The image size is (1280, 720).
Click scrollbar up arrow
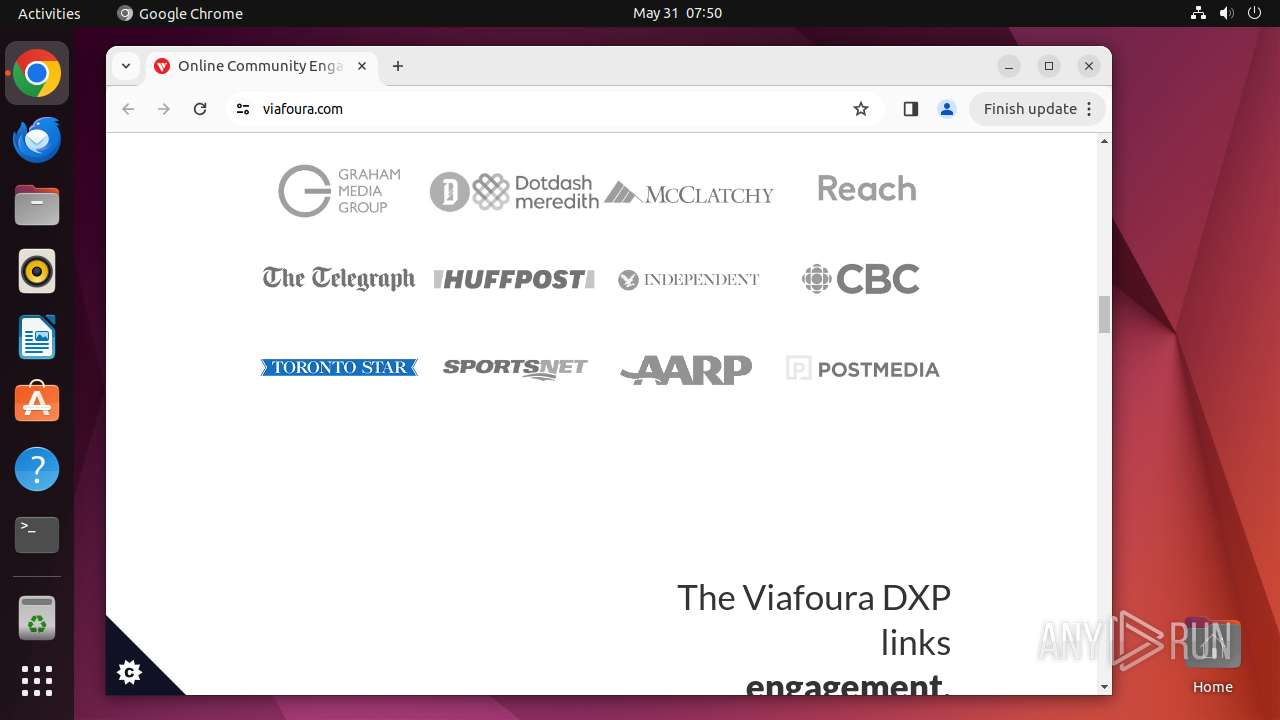coord(1104,141)
